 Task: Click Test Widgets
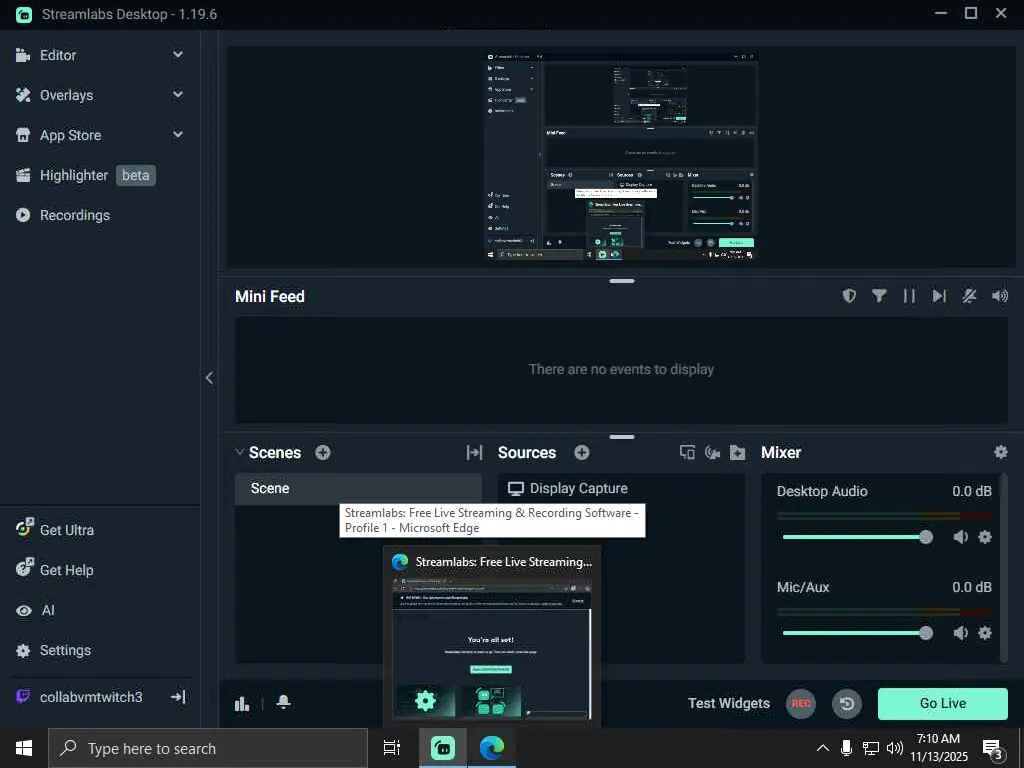729,703
